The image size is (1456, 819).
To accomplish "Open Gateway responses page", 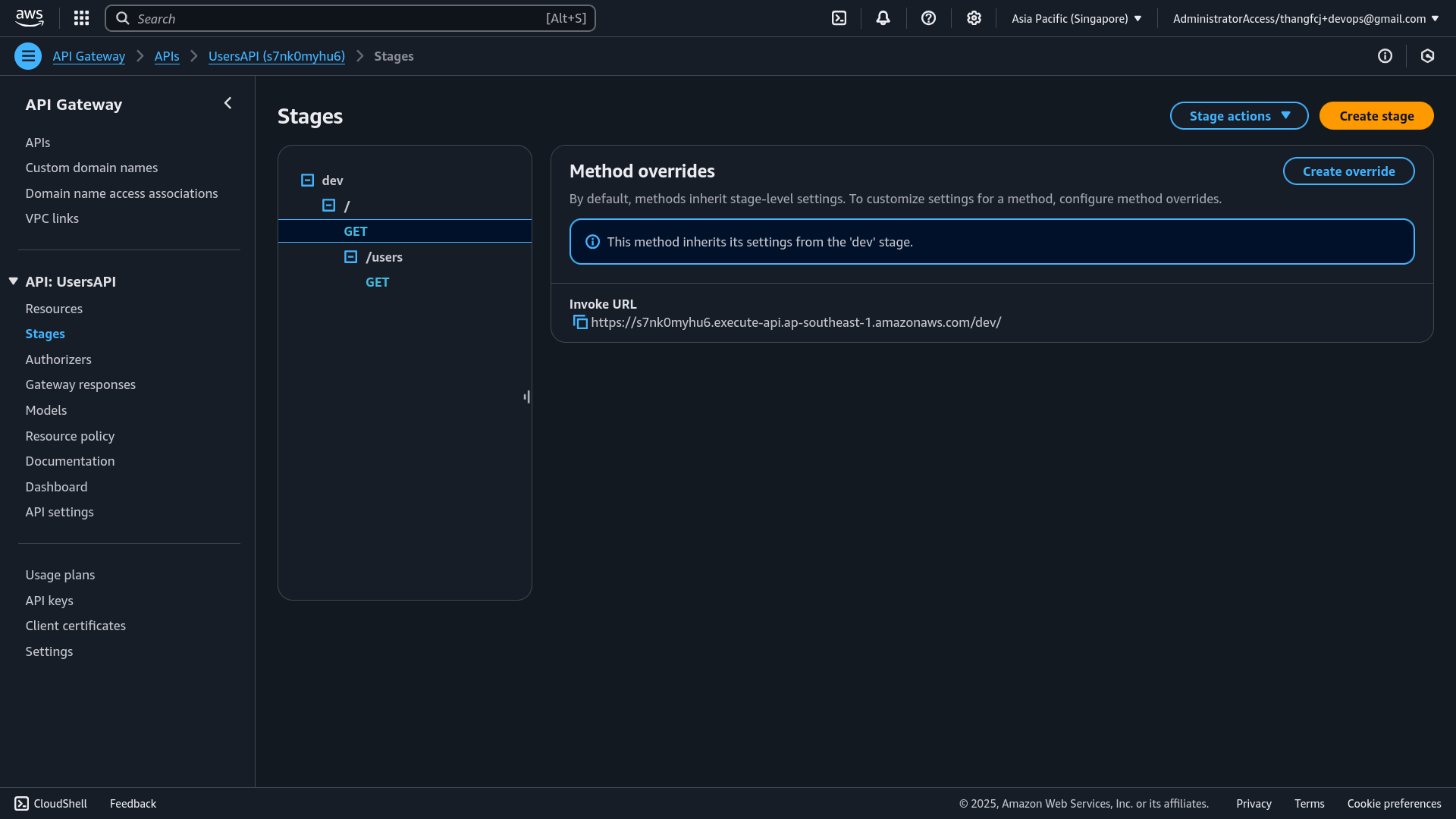I will [80, 384].
